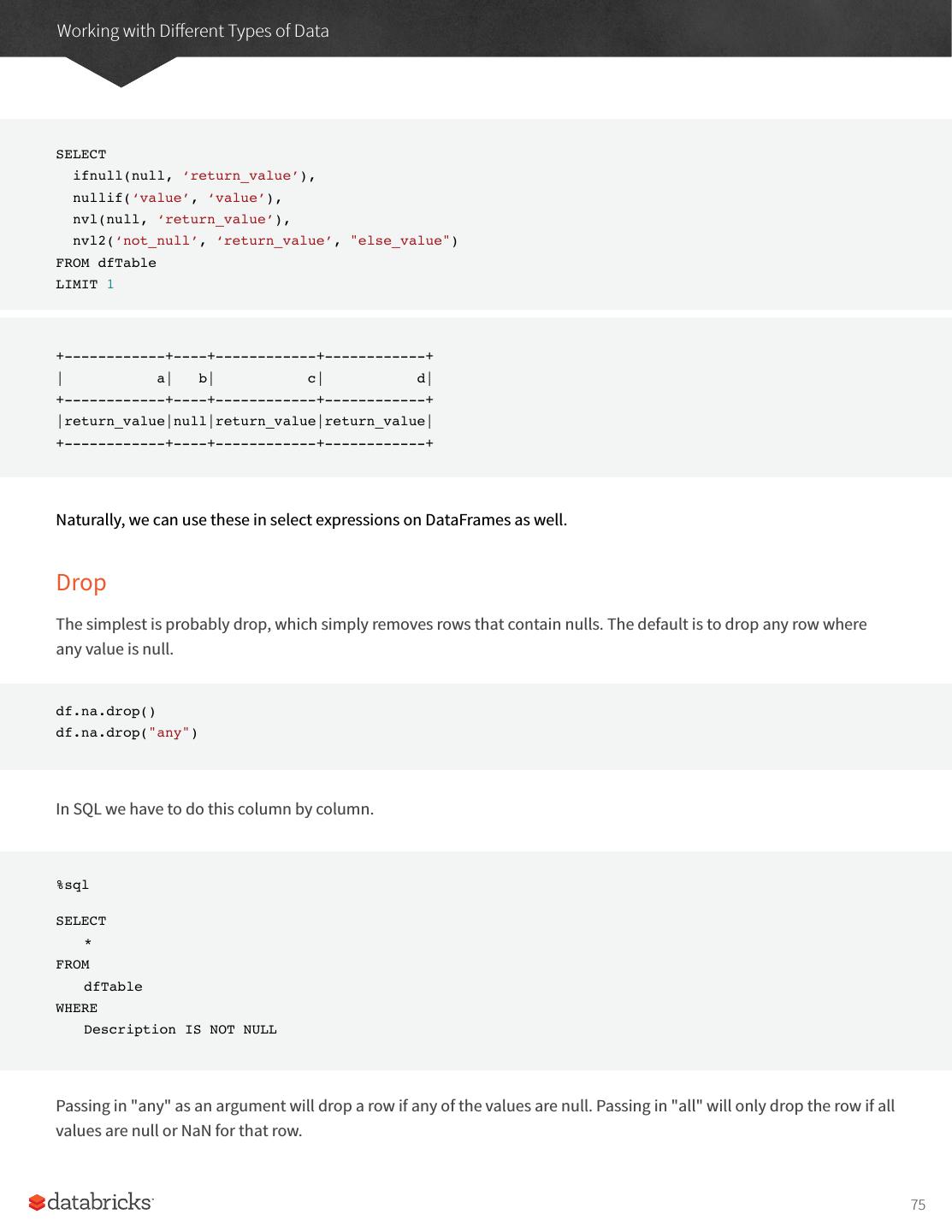Click the 'ifnull(null, ...)' code line
The image size is (952, 1232).
click(x=194, y=176)
